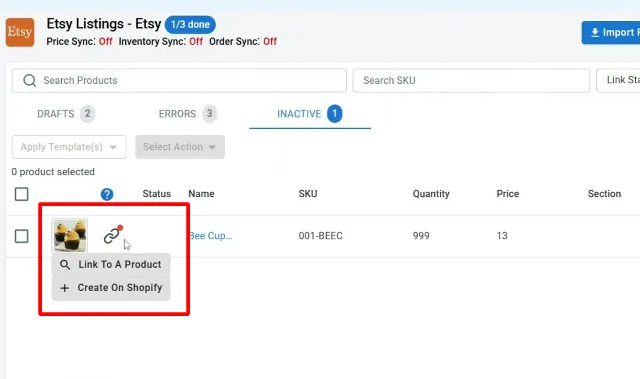Focus the Search SKU input field

tap(471, 80)
